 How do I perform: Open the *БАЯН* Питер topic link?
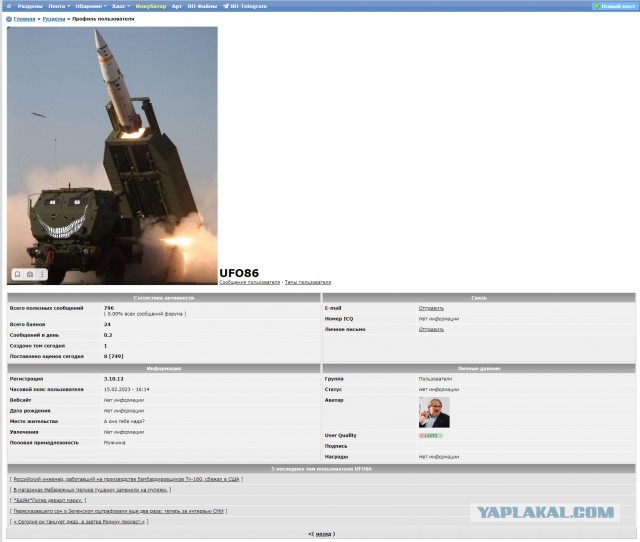point(48,500)
